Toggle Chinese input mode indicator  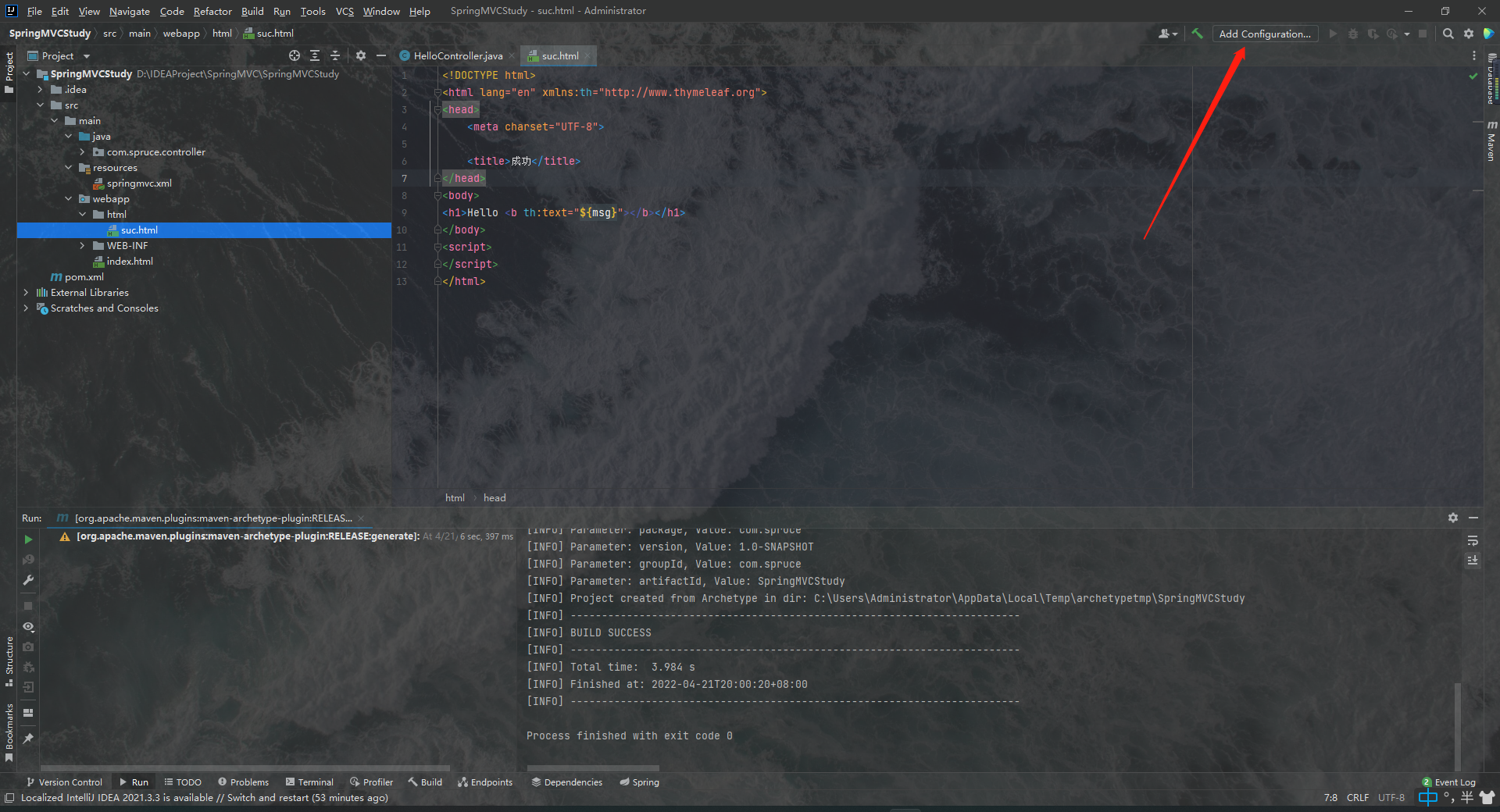tap(1427, 797)
